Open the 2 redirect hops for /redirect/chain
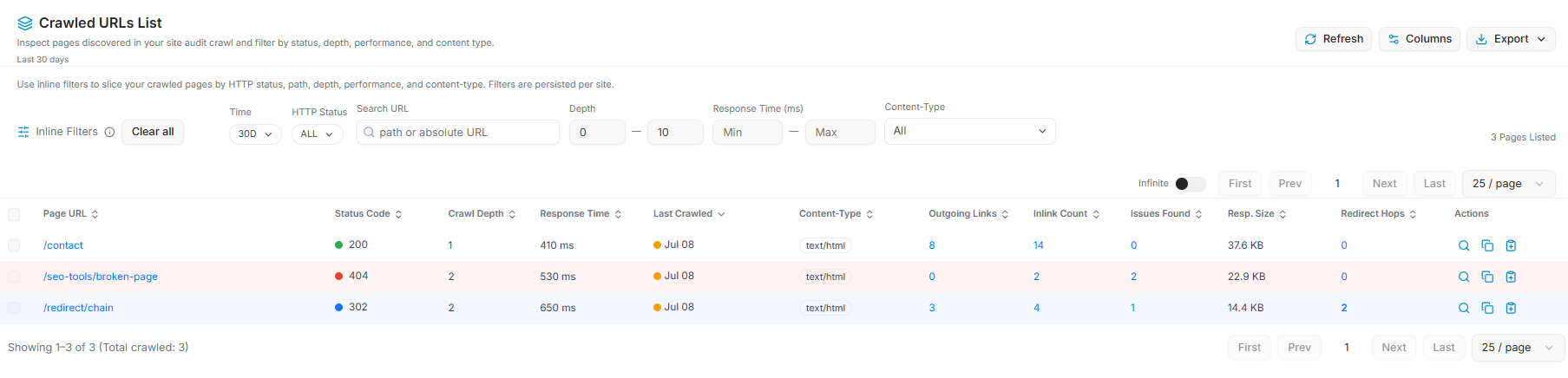The height and width of the screenshot is (378, 1568). pos(1344,308)
